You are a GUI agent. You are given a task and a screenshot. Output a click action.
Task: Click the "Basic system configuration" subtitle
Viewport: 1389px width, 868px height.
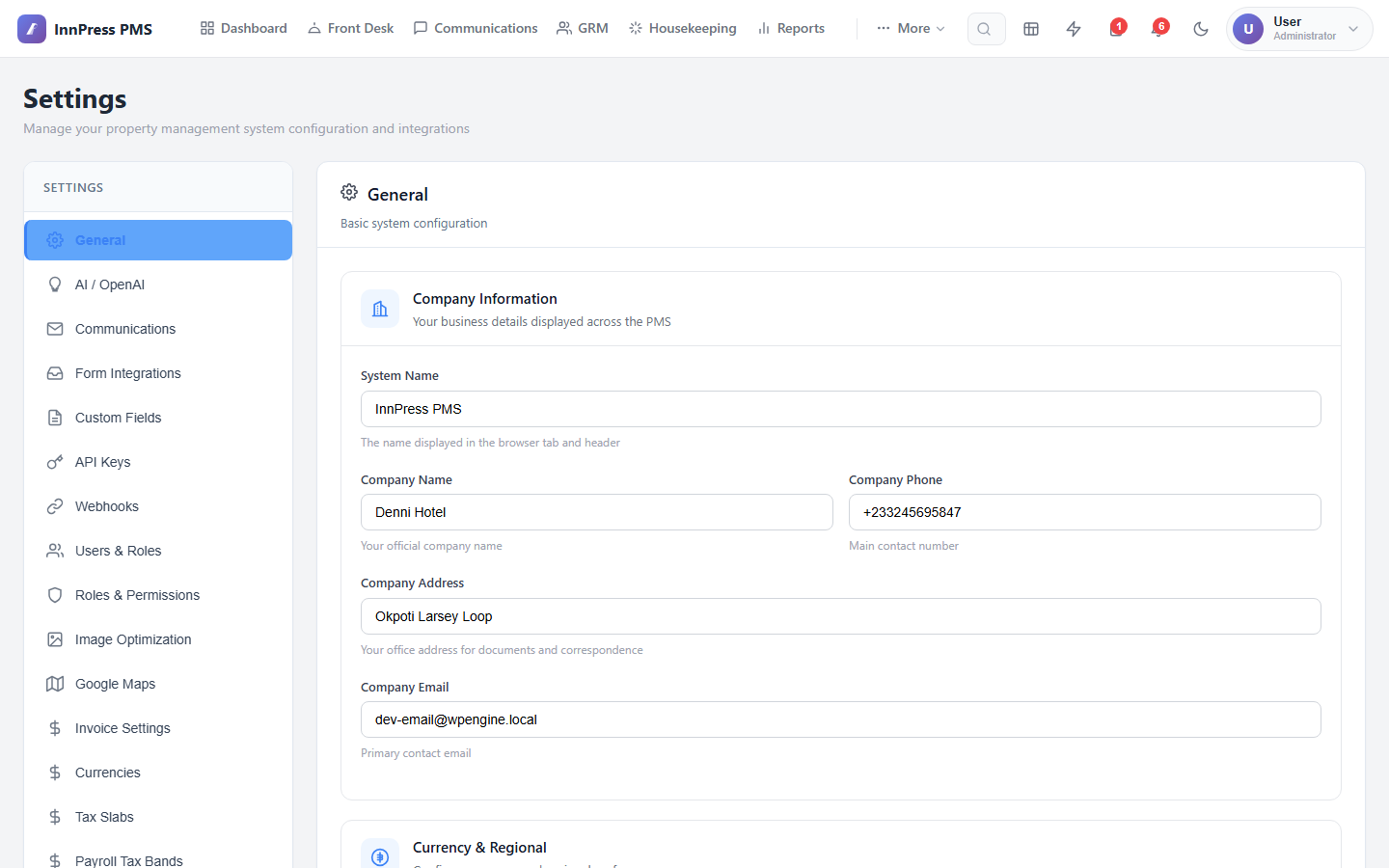[x=414, y=223]
